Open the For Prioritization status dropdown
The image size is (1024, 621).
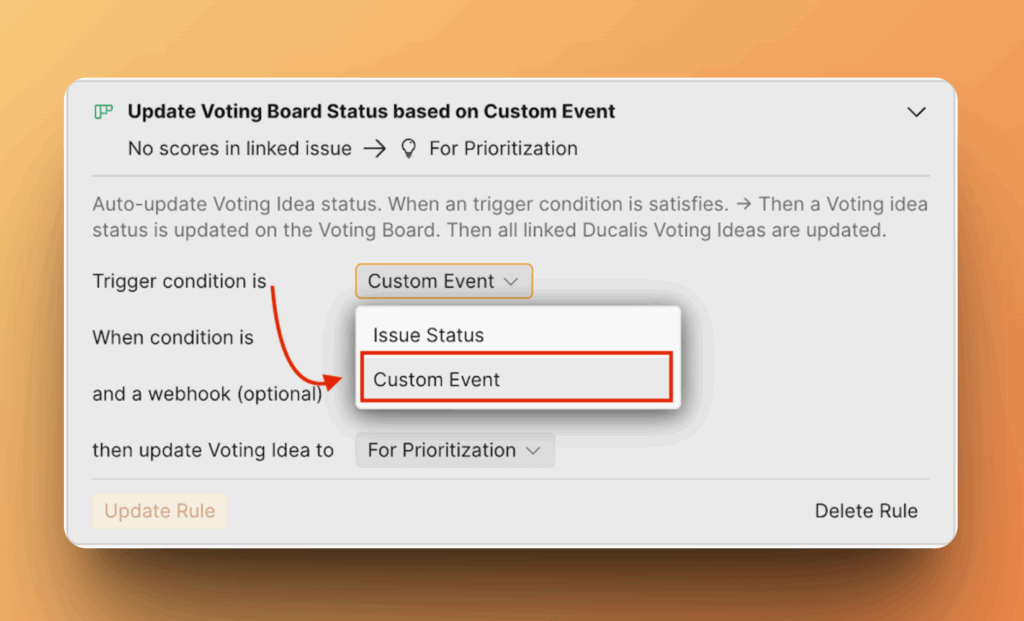tap(455, 450)
